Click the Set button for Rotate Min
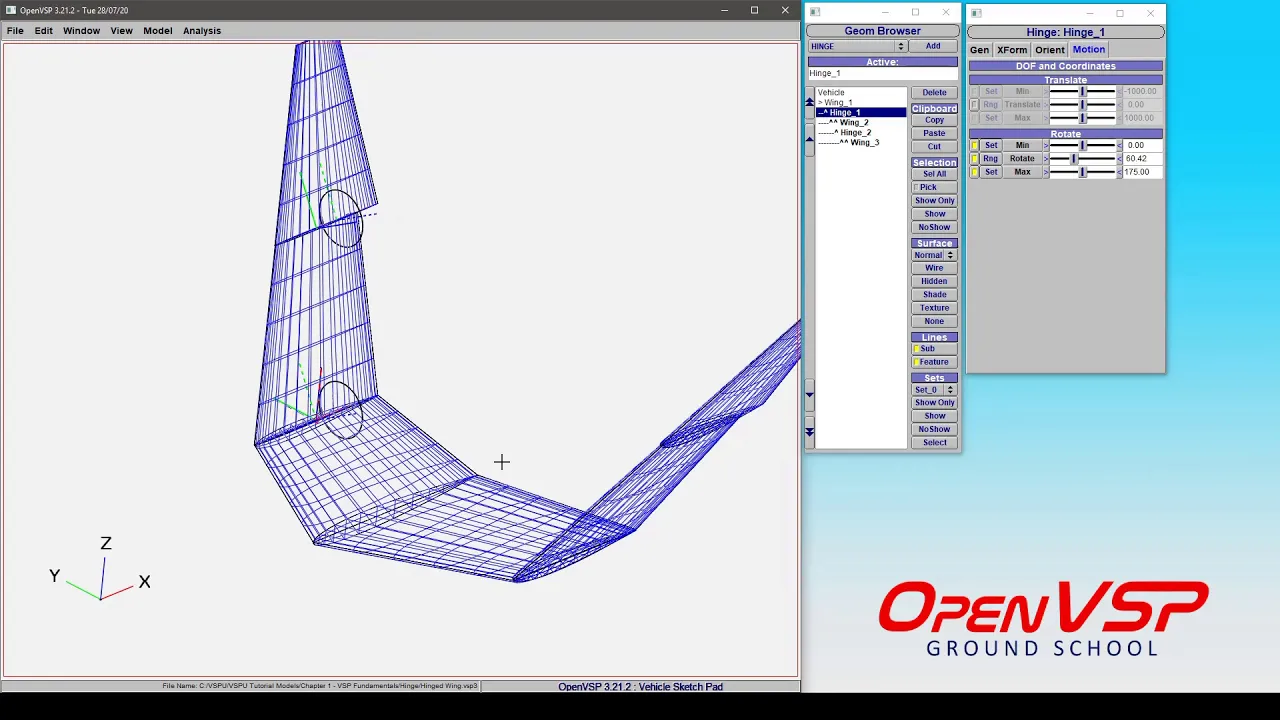 tap(991, 145)
